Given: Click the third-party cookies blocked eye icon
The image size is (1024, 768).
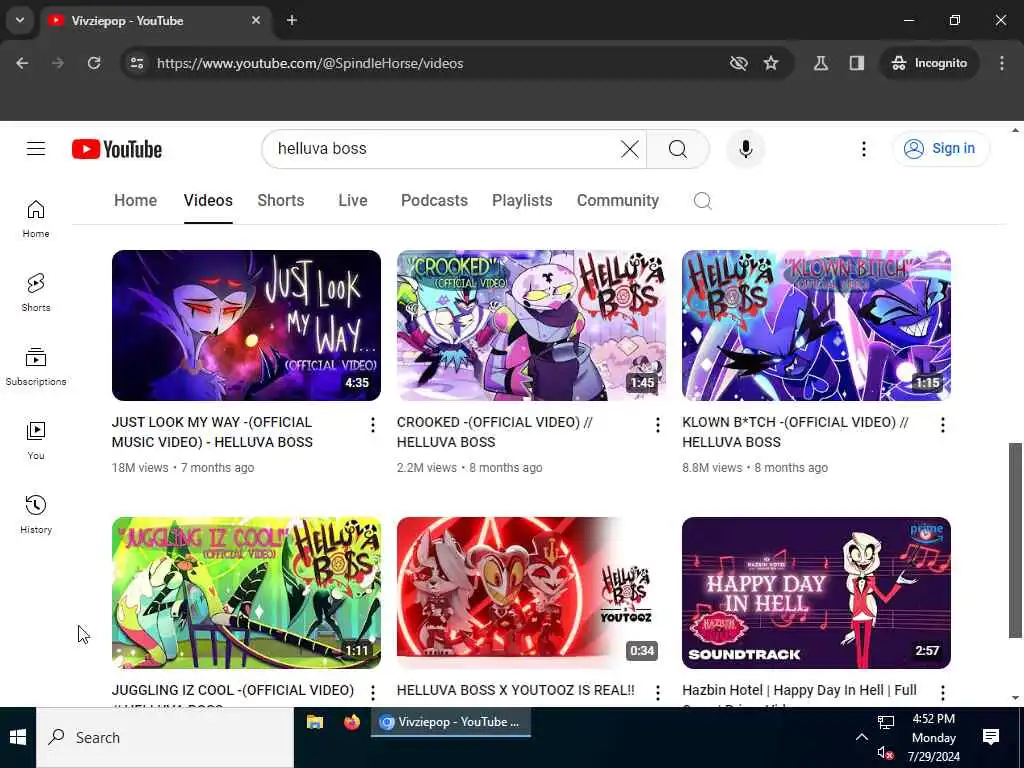Looking at the screenshot, I should click(739, 63).
